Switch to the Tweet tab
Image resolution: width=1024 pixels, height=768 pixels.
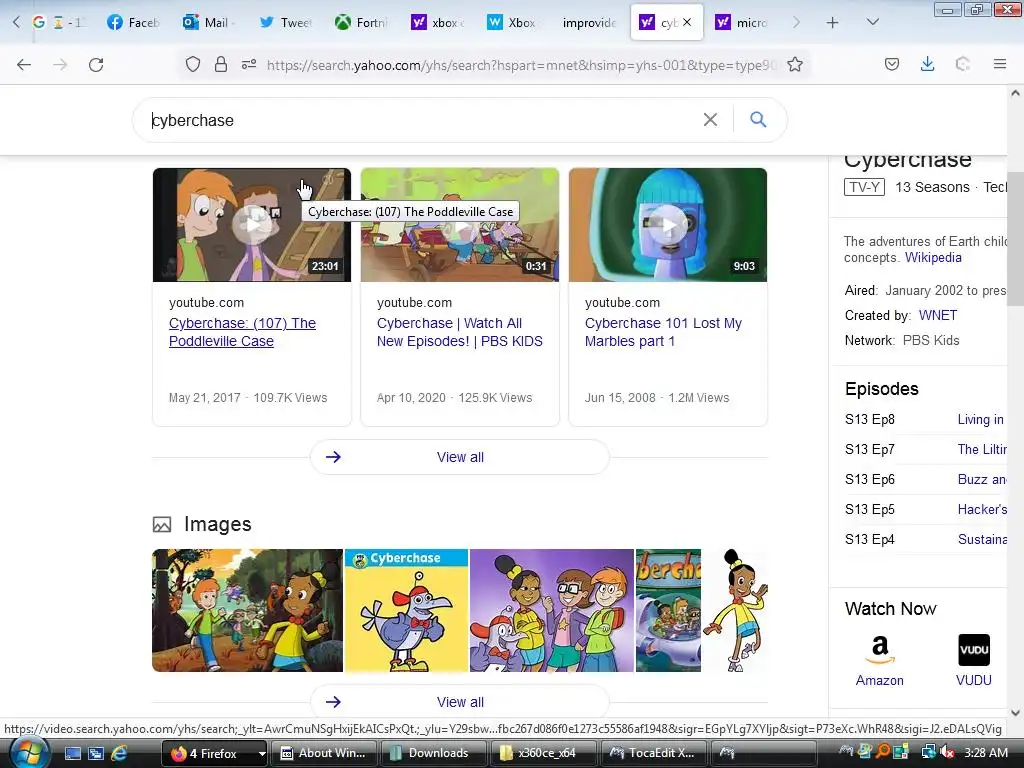pyautogui.click(x=286, y=23)
